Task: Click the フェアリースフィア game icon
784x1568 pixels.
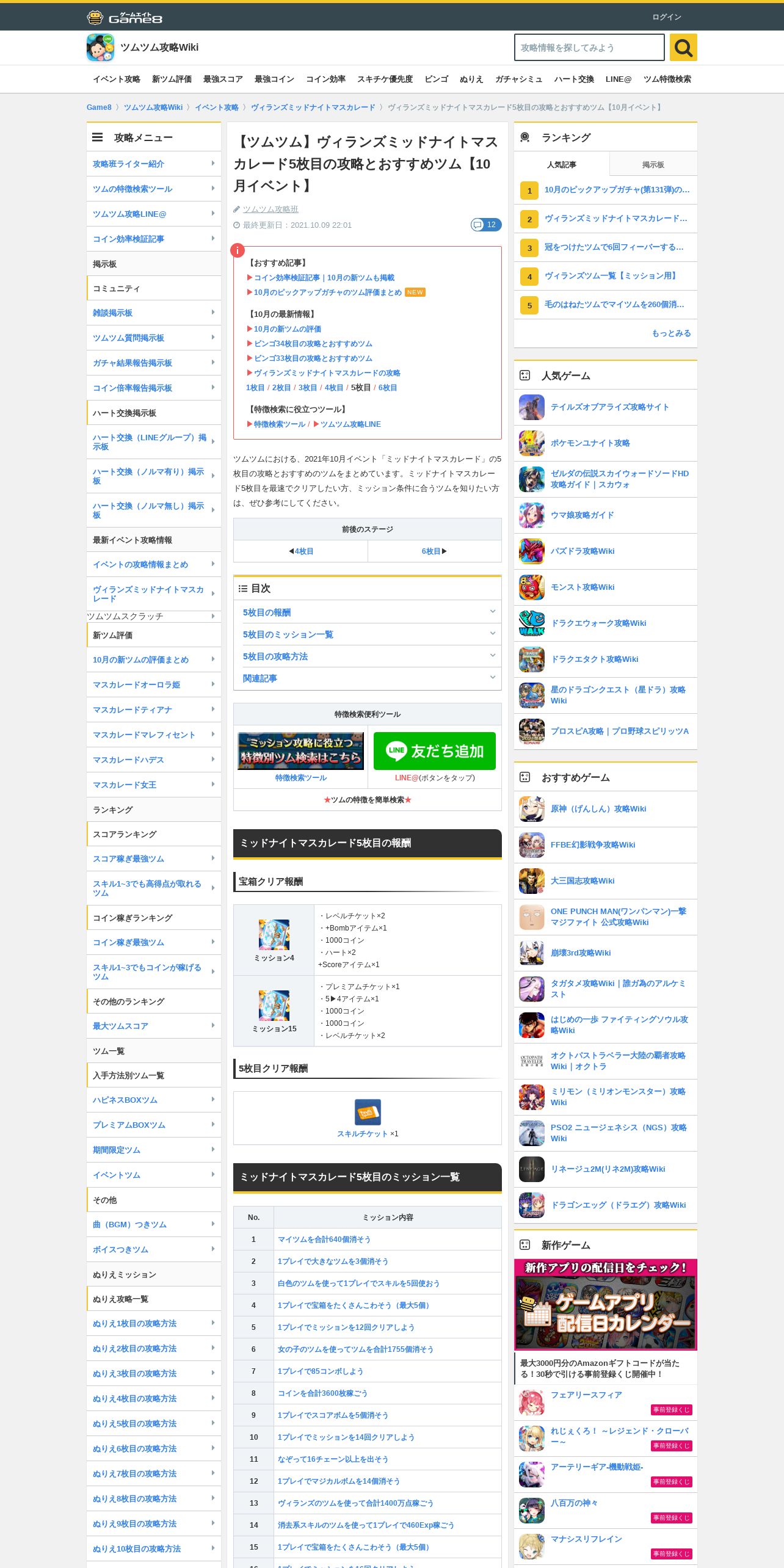Action: (532, 1403)
